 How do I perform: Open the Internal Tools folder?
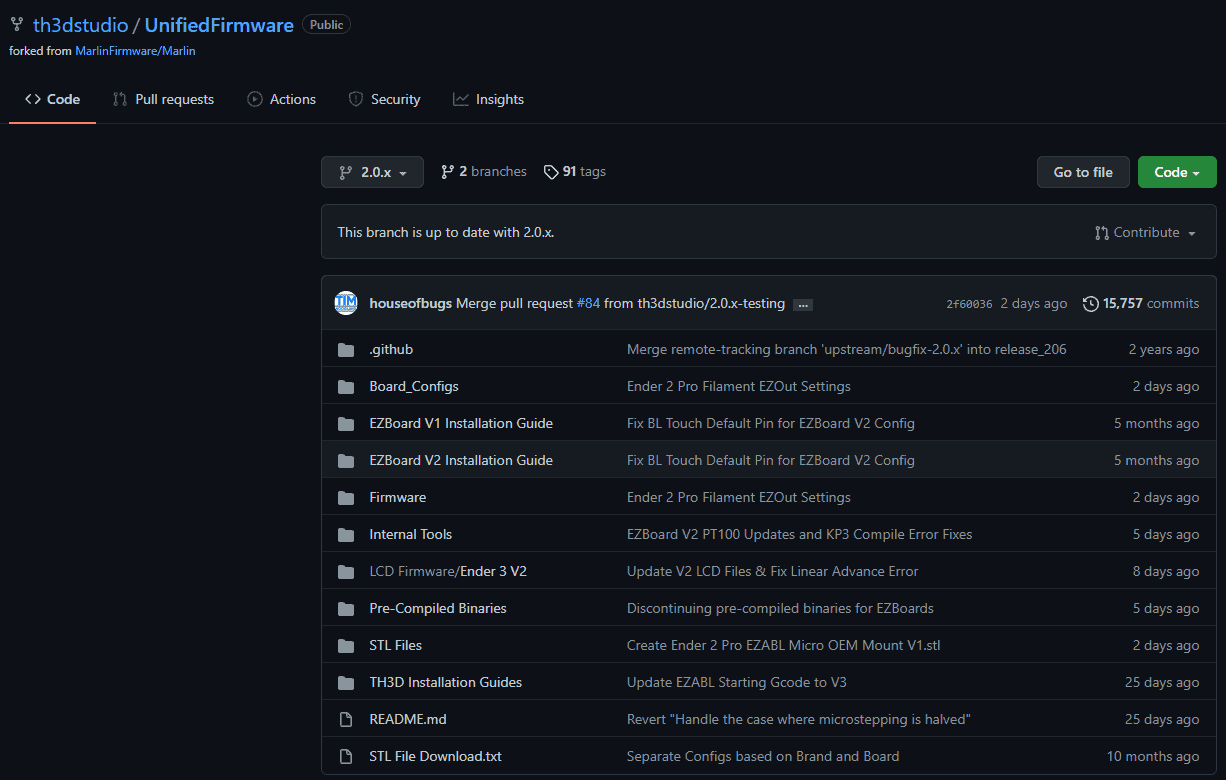pyautogui.click(x=411, y=535)
